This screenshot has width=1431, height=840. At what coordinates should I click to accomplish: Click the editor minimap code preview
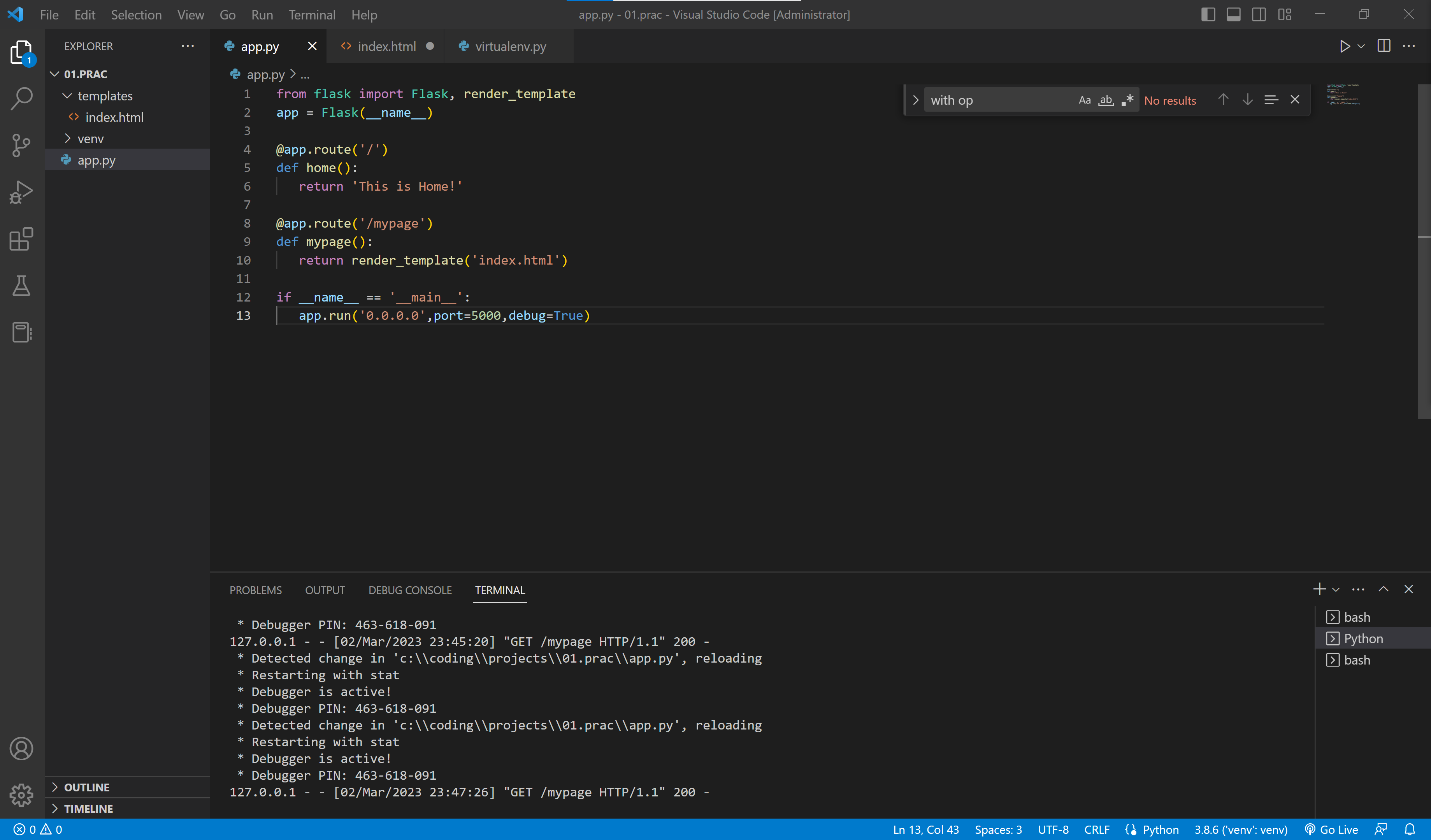tap(1343, 94)
